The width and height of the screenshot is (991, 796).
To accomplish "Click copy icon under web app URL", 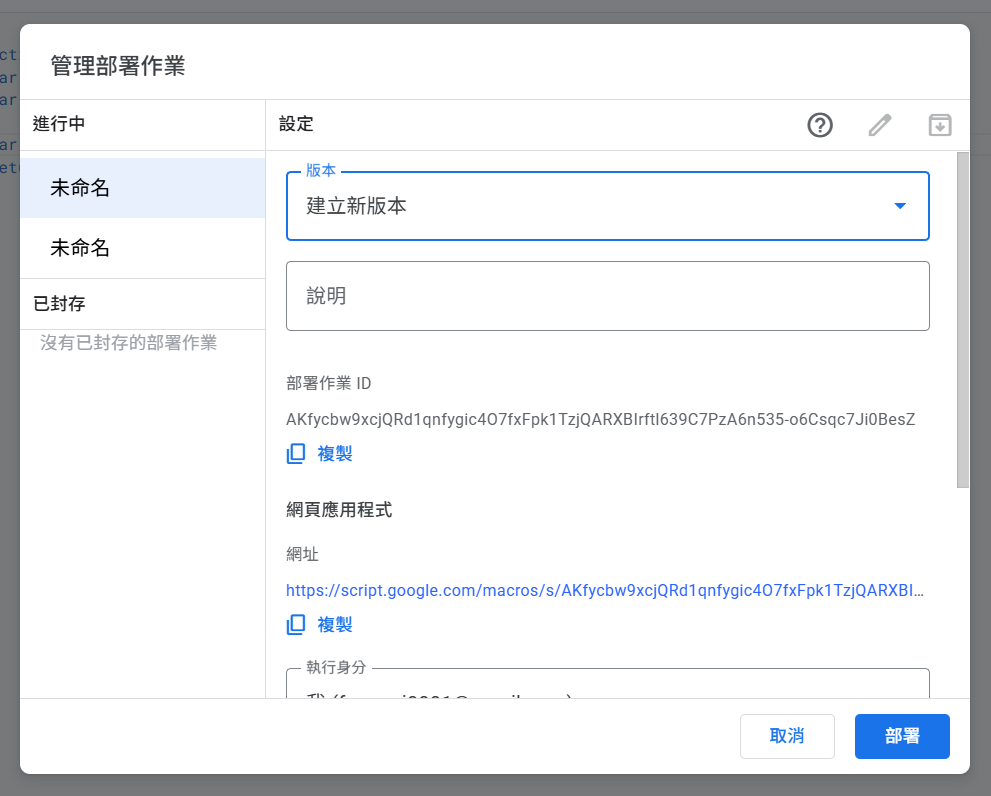I will tap(296, 625).
